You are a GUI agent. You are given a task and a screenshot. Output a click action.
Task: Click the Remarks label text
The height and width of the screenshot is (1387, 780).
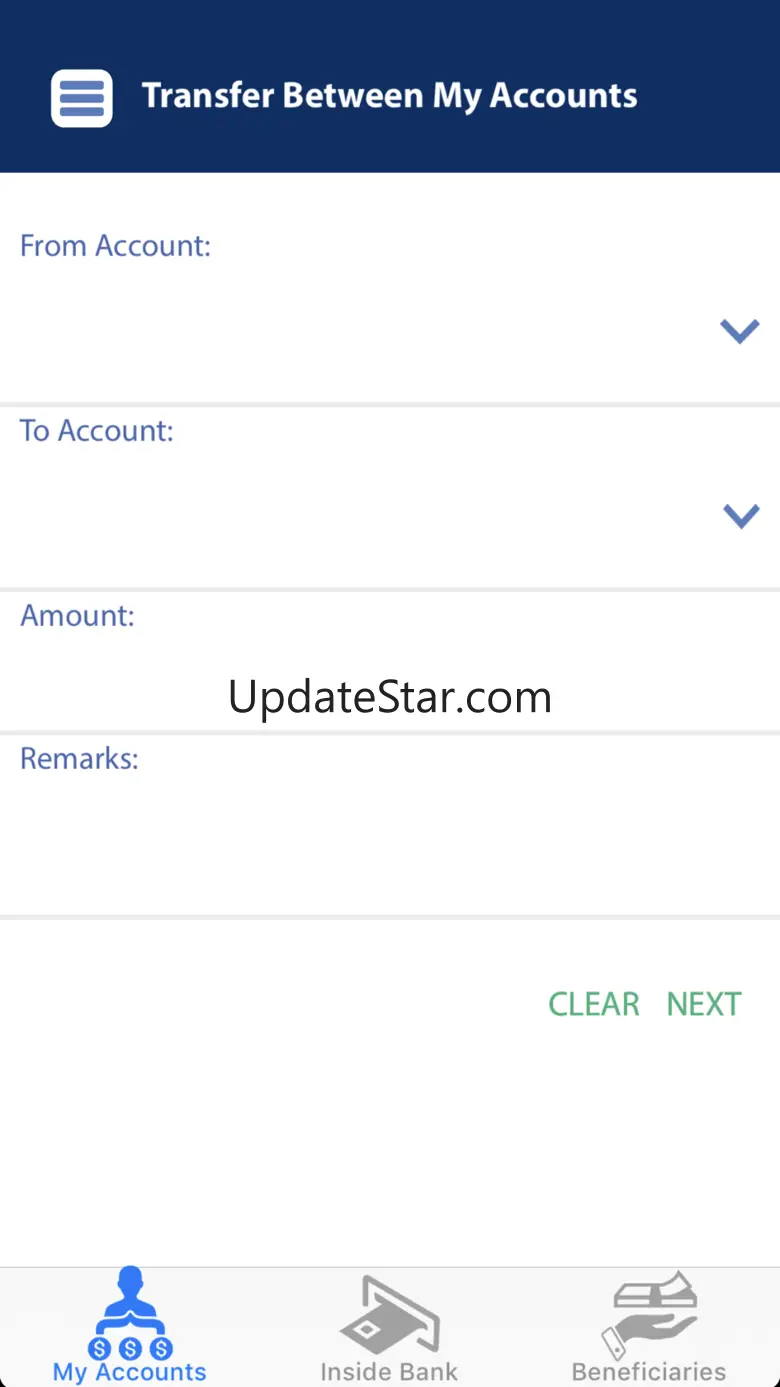tap(79, 759)
